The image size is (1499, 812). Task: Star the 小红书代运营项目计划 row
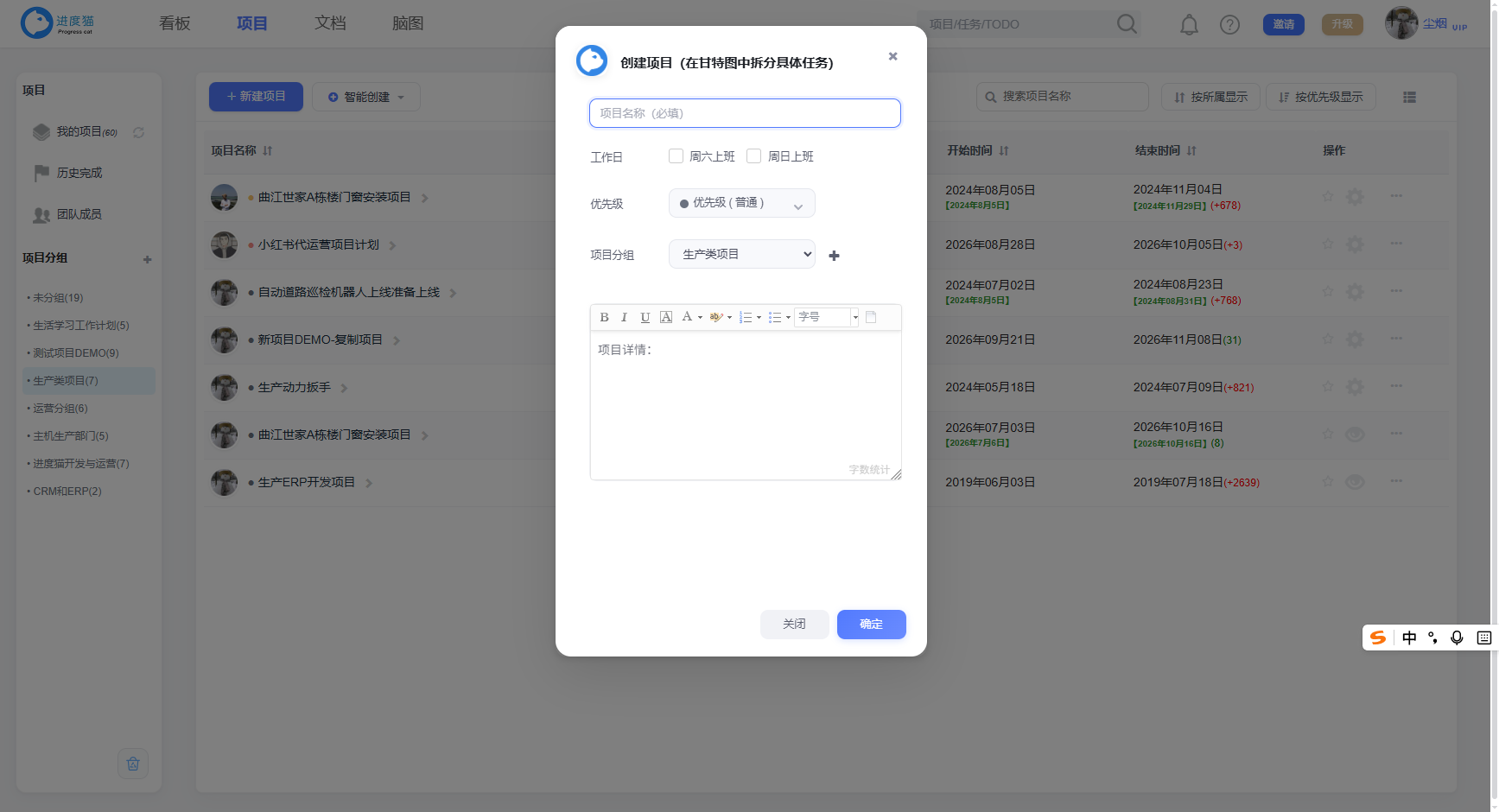click(1328, 244)
